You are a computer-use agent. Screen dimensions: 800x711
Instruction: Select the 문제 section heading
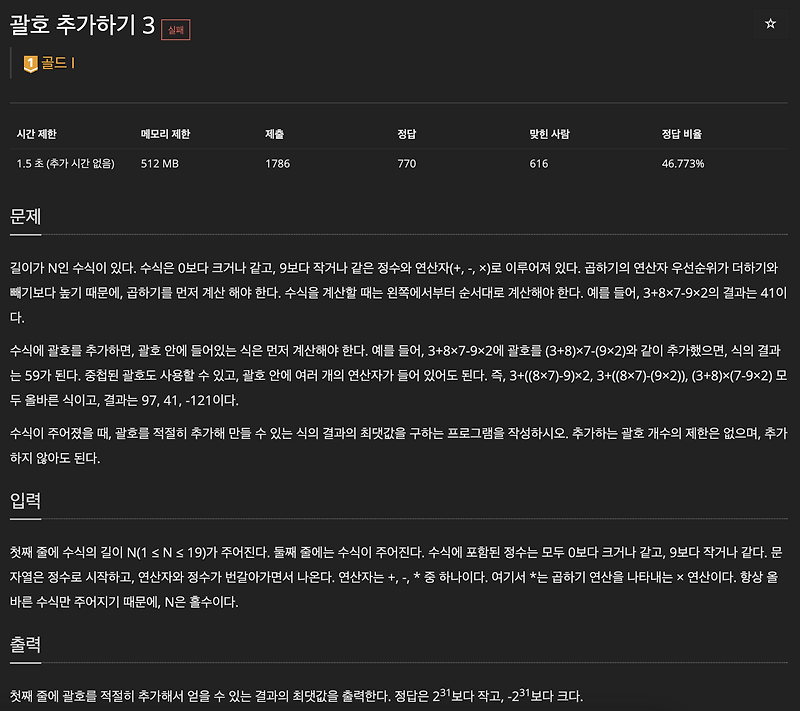25,216
